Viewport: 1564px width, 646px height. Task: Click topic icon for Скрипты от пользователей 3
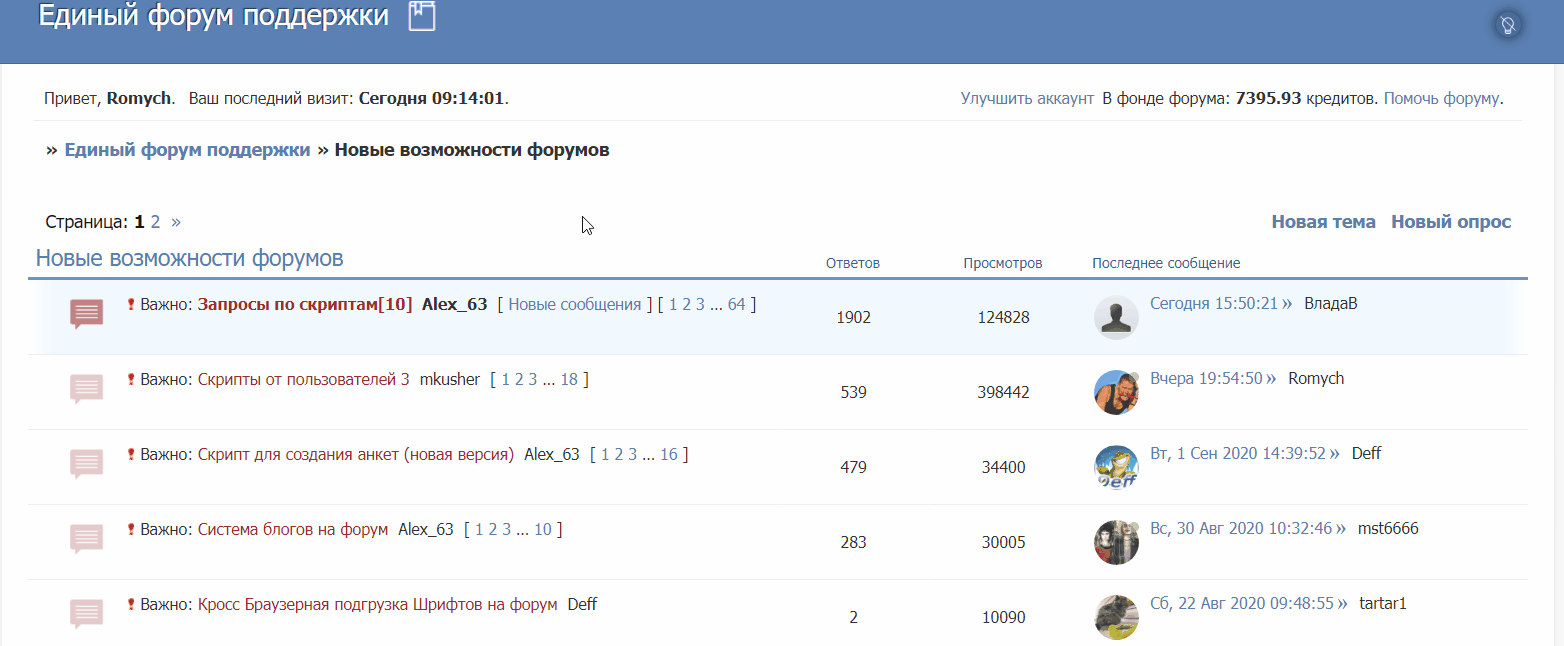(x=87, y=389)
